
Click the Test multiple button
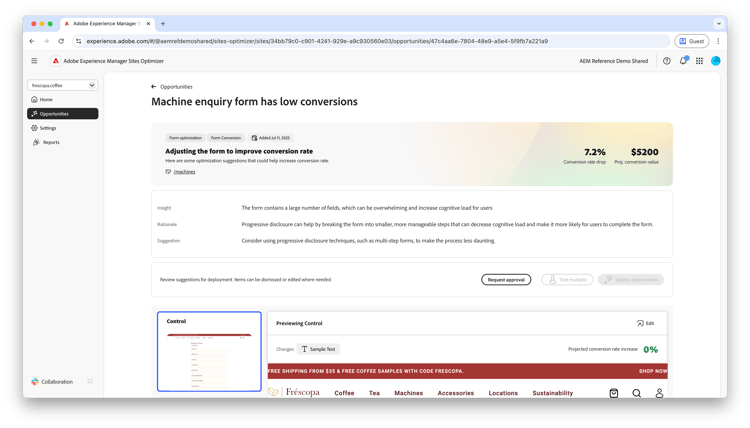coord(567,280)
